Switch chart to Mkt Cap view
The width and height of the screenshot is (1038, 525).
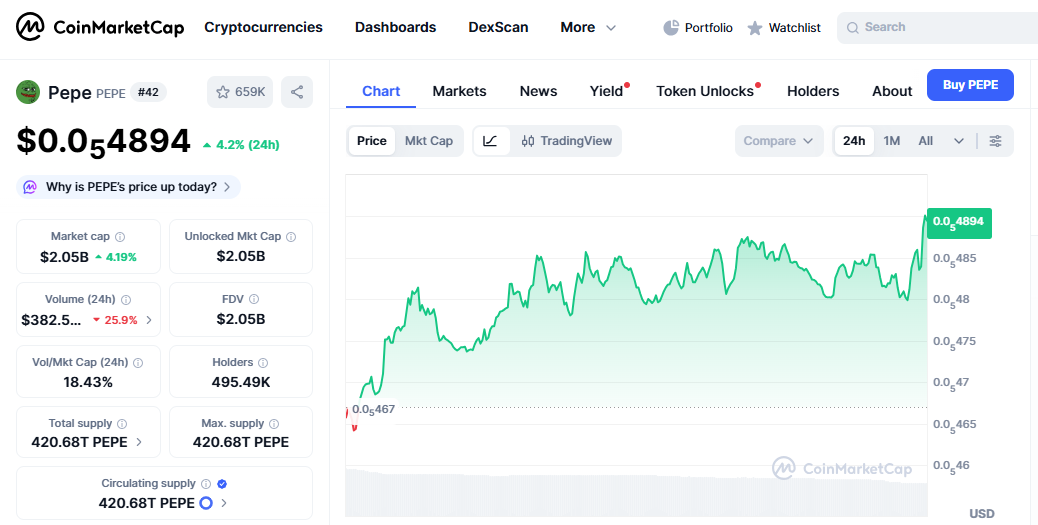428,141
